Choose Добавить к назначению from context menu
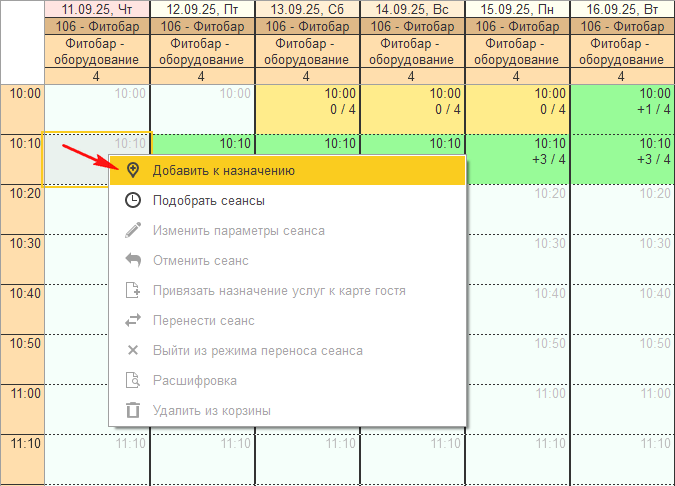675x486 pixels. pyautogui.click(x=288, y=170)
